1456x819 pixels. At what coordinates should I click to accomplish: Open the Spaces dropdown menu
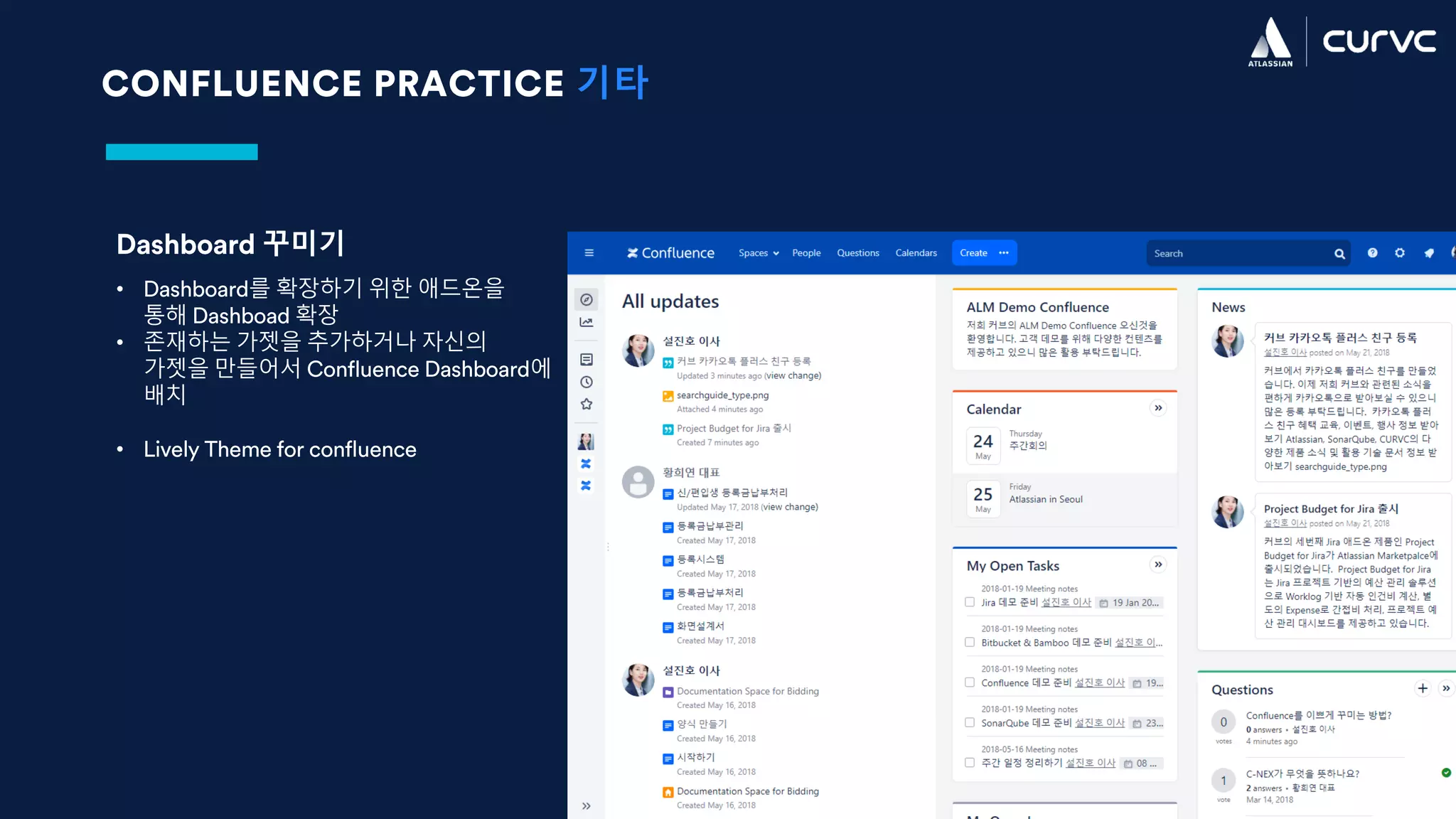pyautogui.click(x=759, y=253)
